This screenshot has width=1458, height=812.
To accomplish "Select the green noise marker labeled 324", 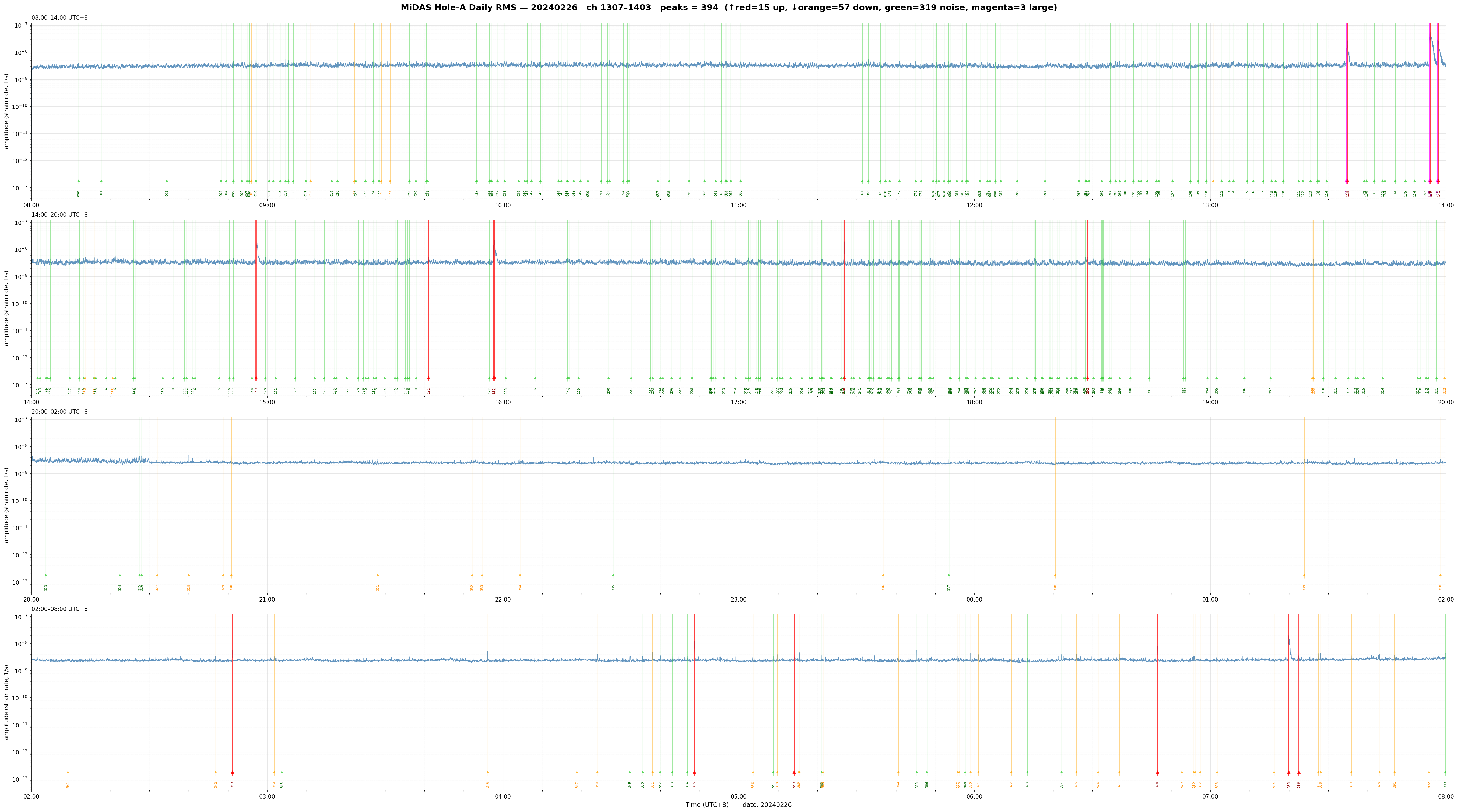I will click(x=120, y=575).
